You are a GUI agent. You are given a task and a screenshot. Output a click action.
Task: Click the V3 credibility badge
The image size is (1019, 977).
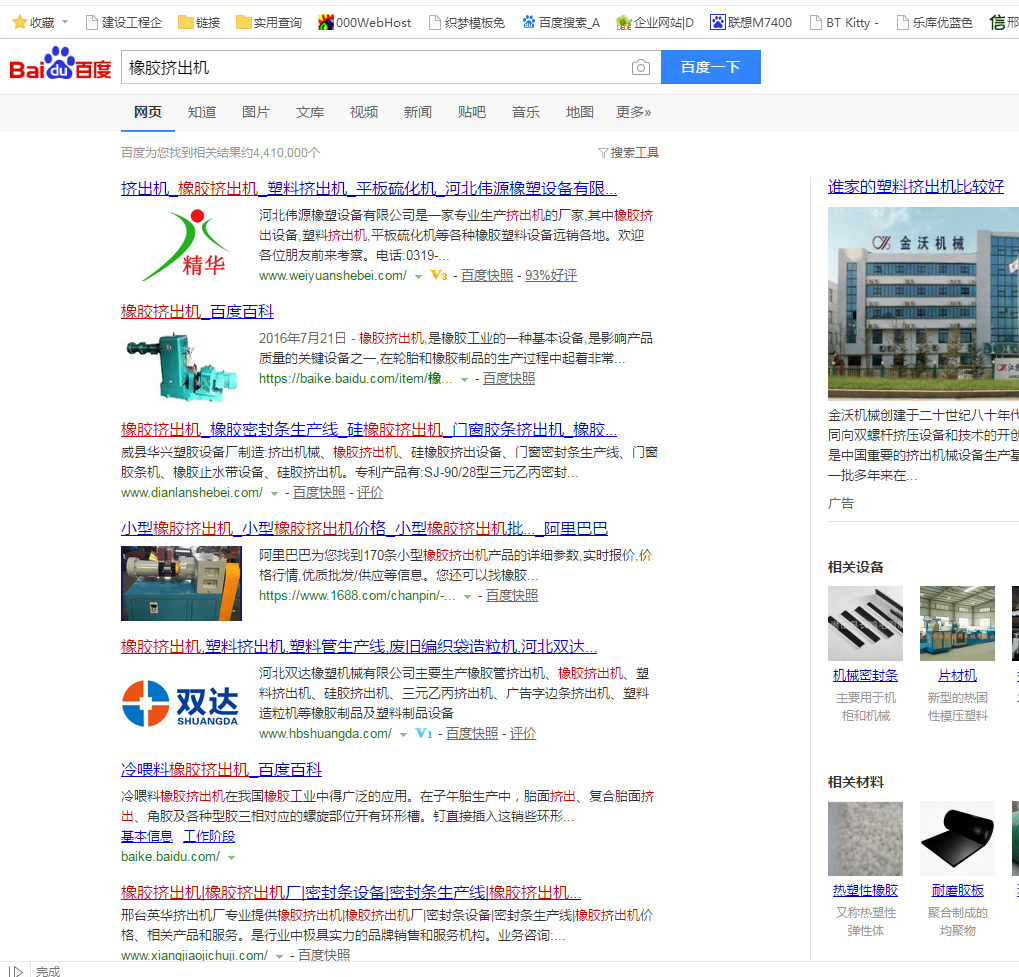point(439,276)
